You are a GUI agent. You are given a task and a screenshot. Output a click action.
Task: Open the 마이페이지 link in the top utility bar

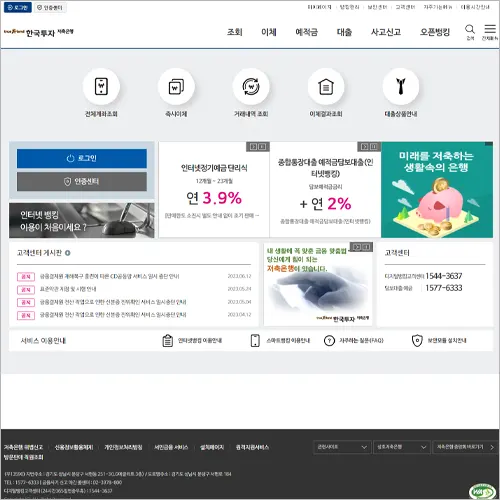pos(320,7)
